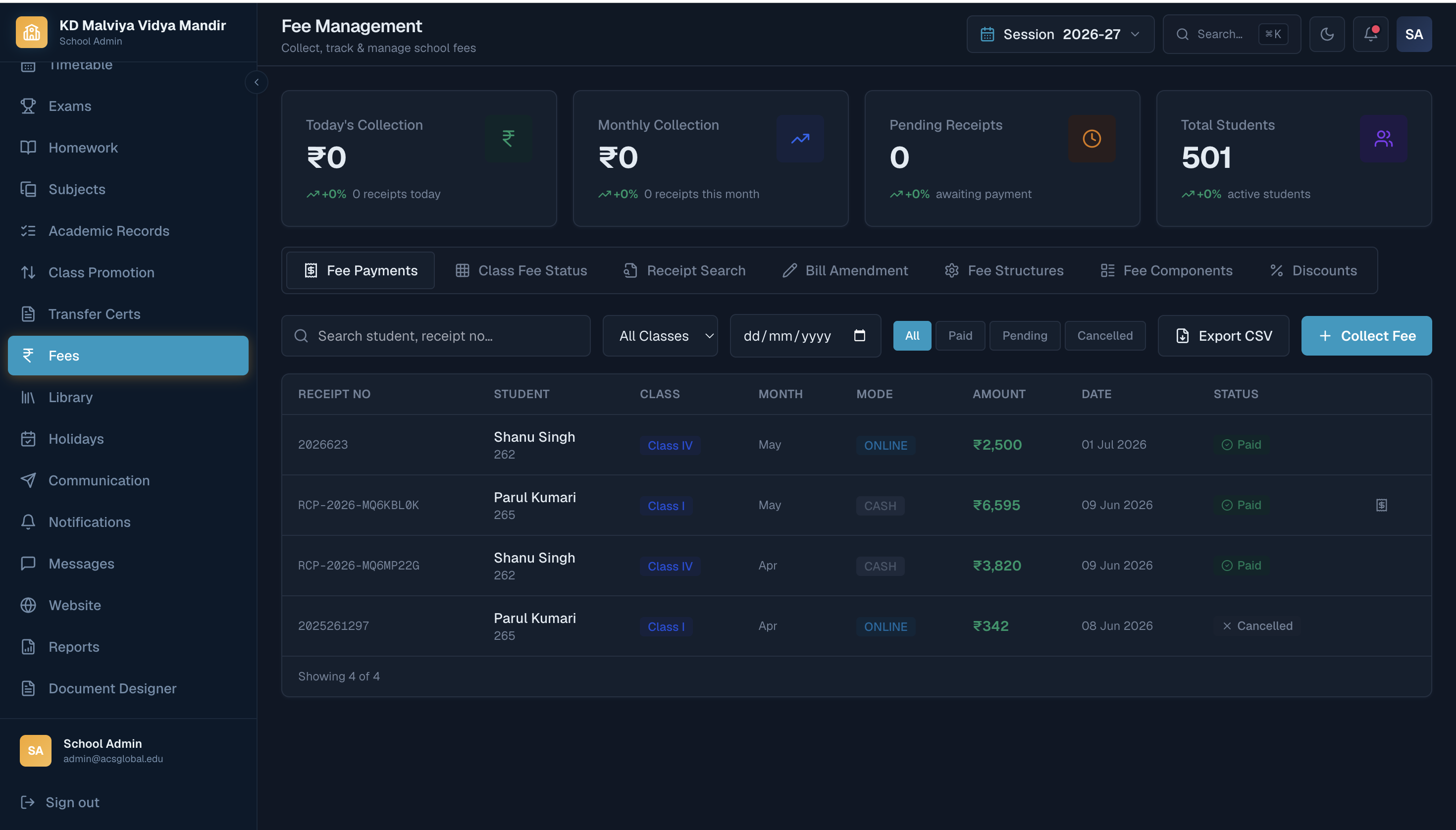
Task: Collapse the sidebar with the chevron button
Action: point(257,83)
